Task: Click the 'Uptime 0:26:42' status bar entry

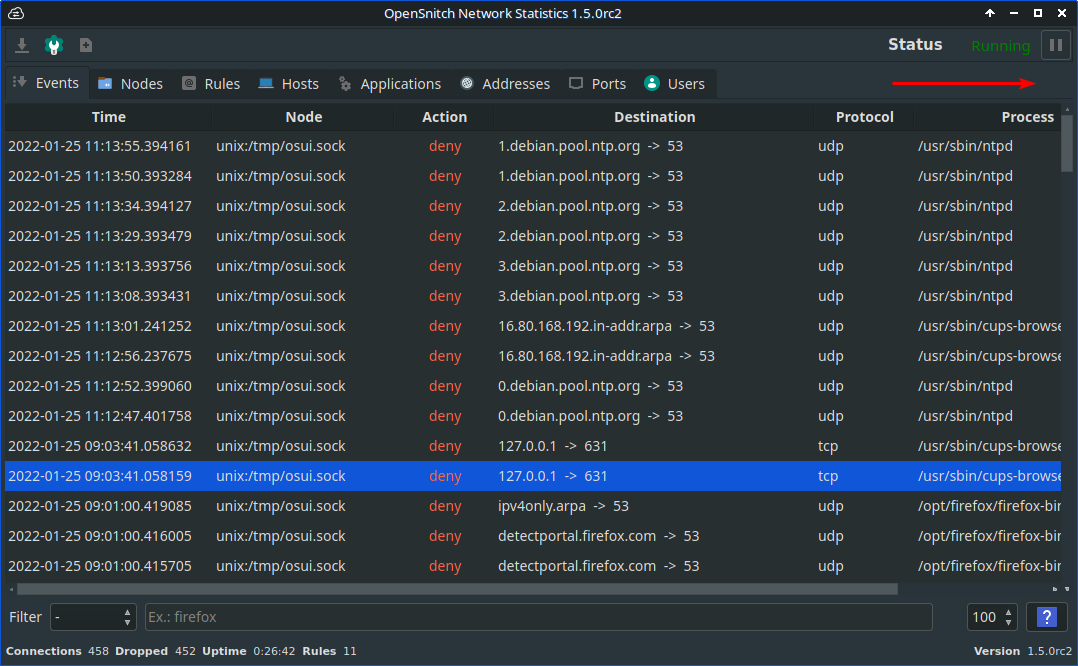Action: pos(248,651)
